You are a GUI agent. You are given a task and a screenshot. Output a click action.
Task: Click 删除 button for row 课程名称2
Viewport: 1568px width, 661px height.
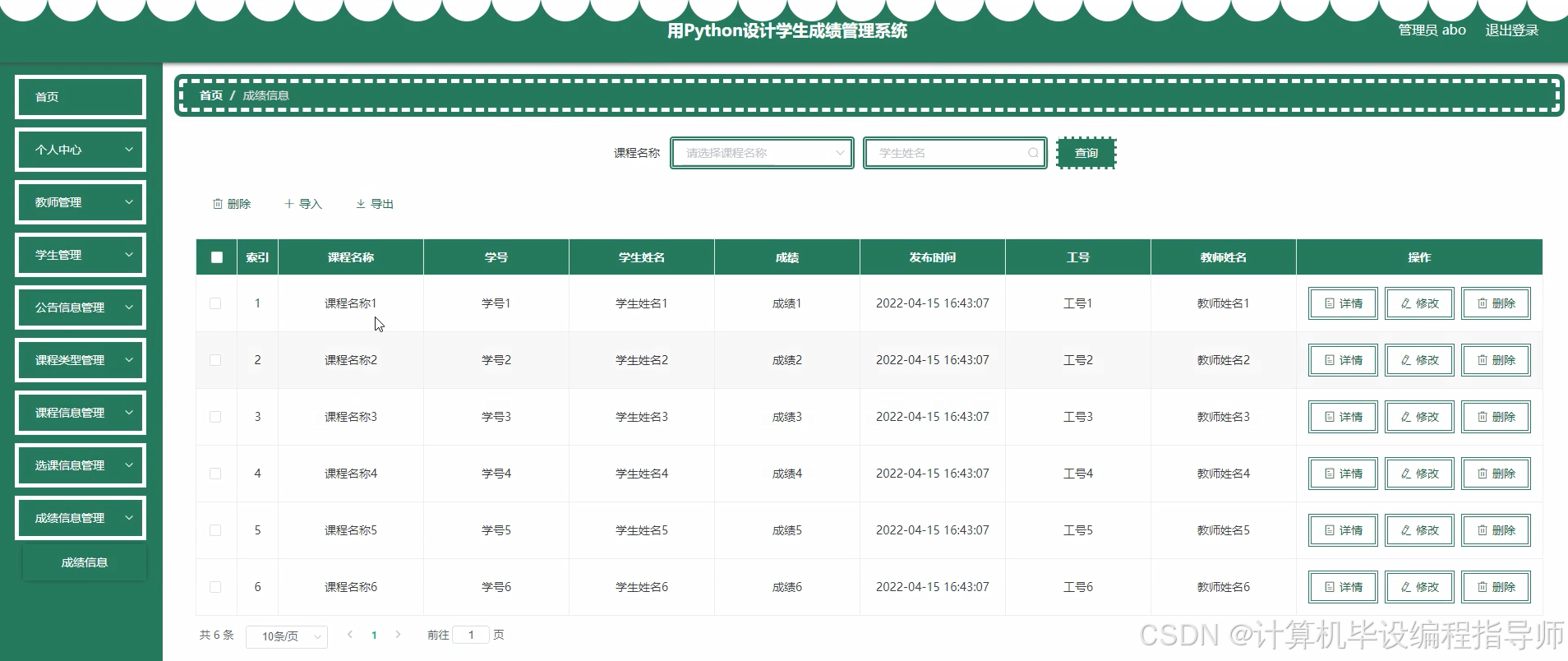[x=1496, y=360]
